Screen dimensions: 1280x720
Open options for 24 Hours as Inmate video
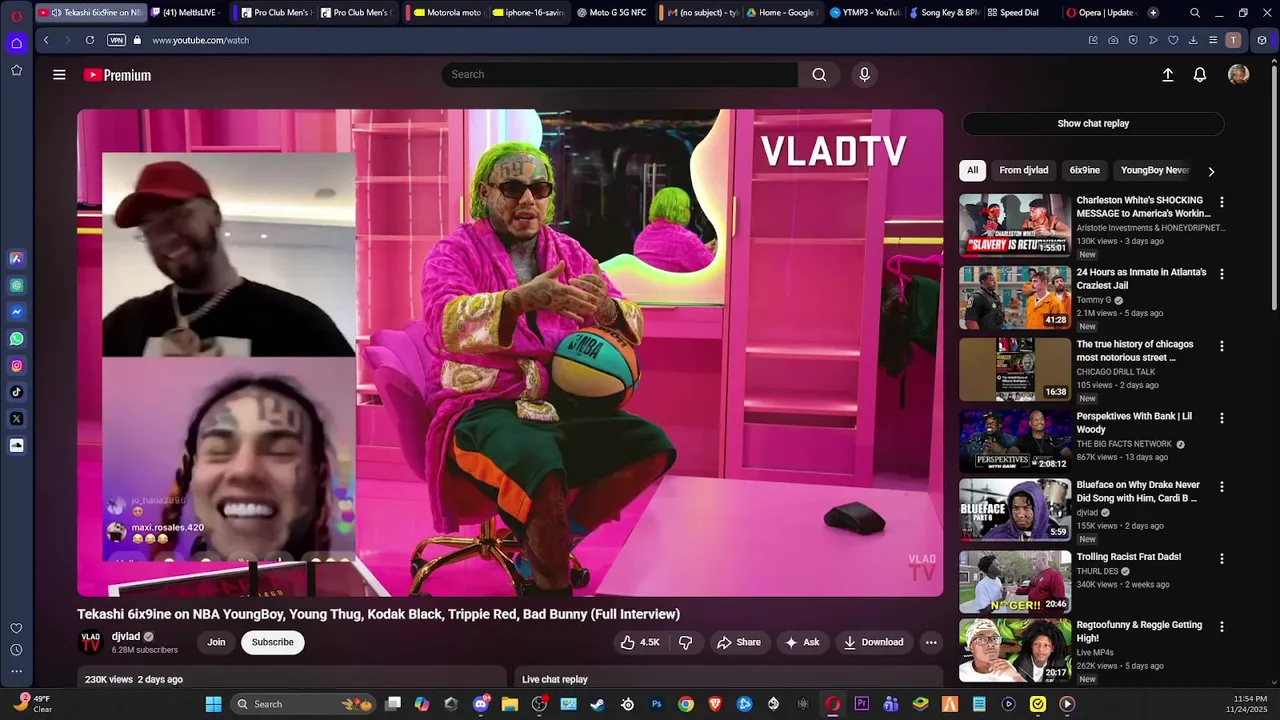[x=1221, y=274]
